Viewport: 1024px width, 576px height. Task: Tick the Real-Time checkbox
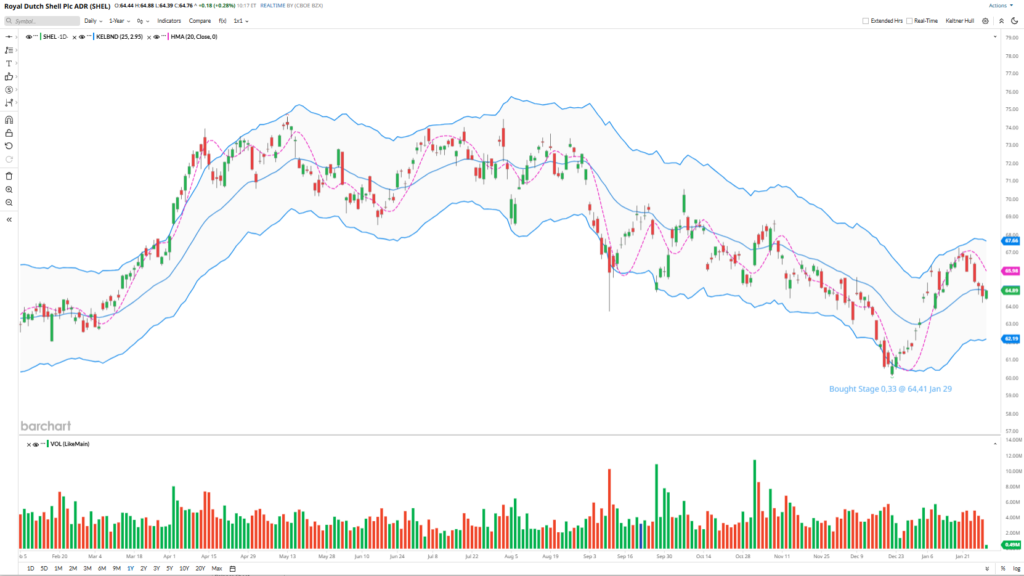point(909,20)
